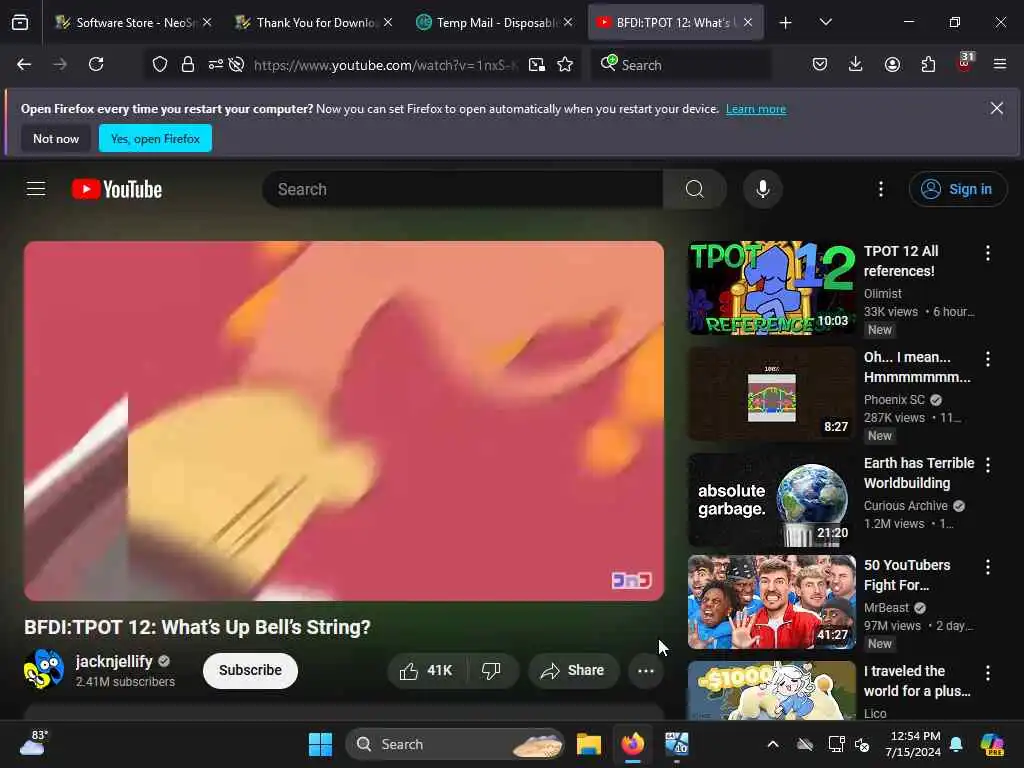Open menu for I traveled the world
The height and width of the screenshot is (768, 1024).
click(x=988, y=673)
